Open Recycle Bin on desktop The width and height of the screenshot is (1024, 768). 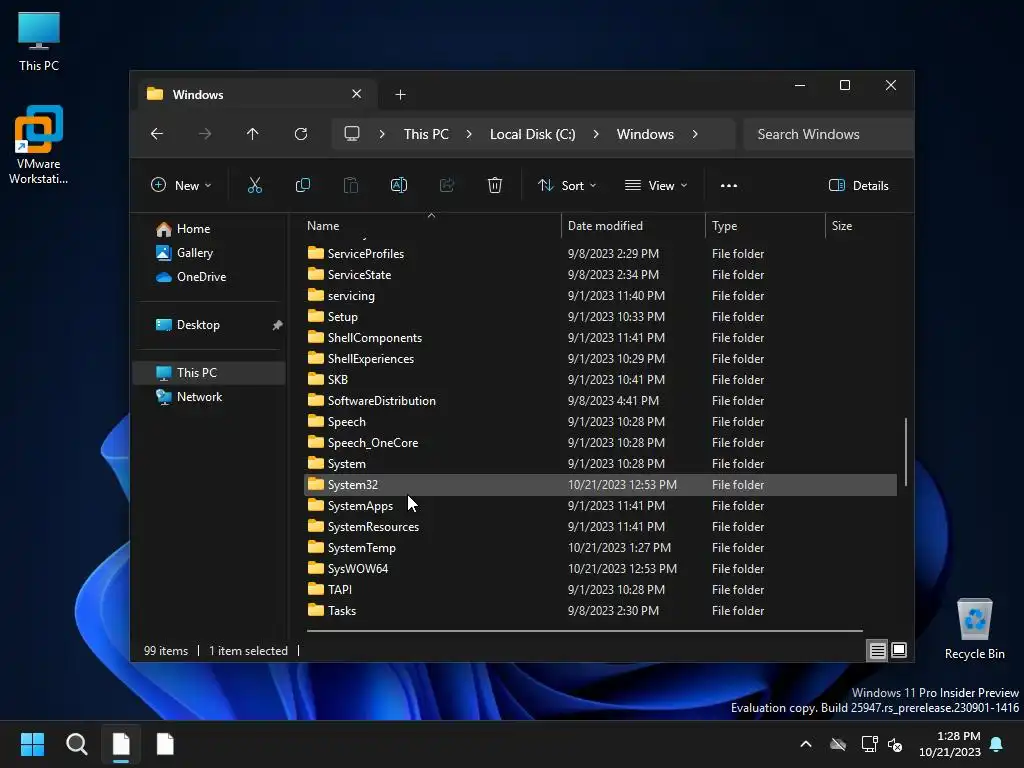coord(974,629)
